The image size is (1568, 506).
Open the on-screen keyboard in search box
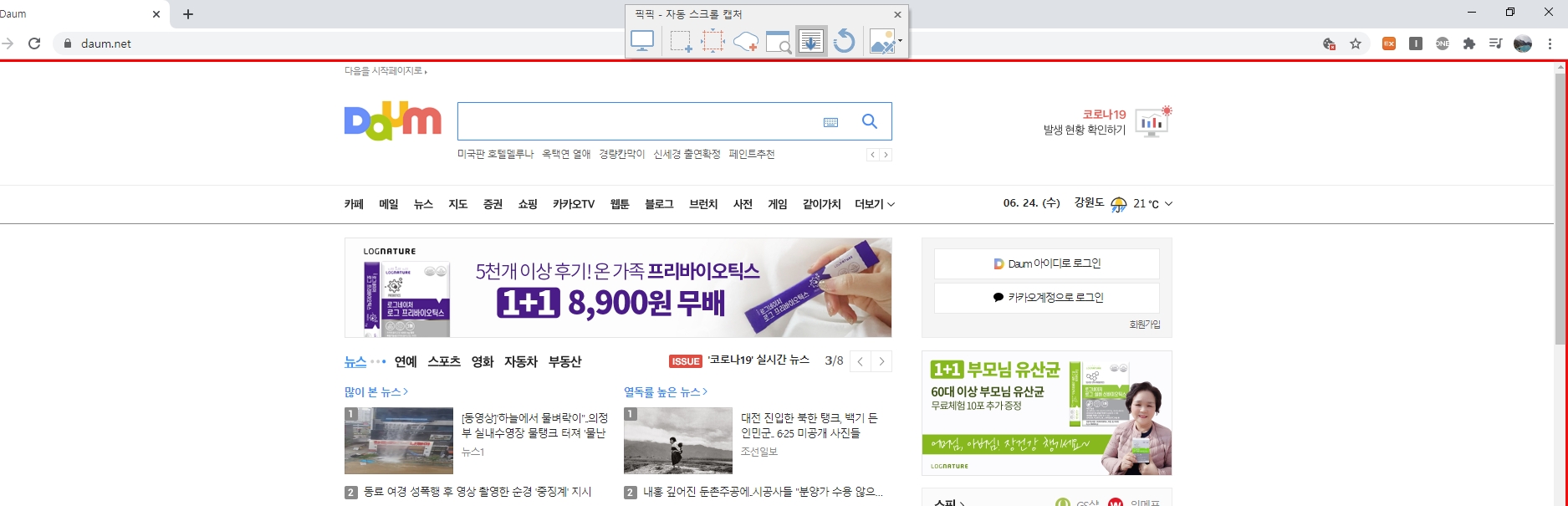[x=830, y=122]
